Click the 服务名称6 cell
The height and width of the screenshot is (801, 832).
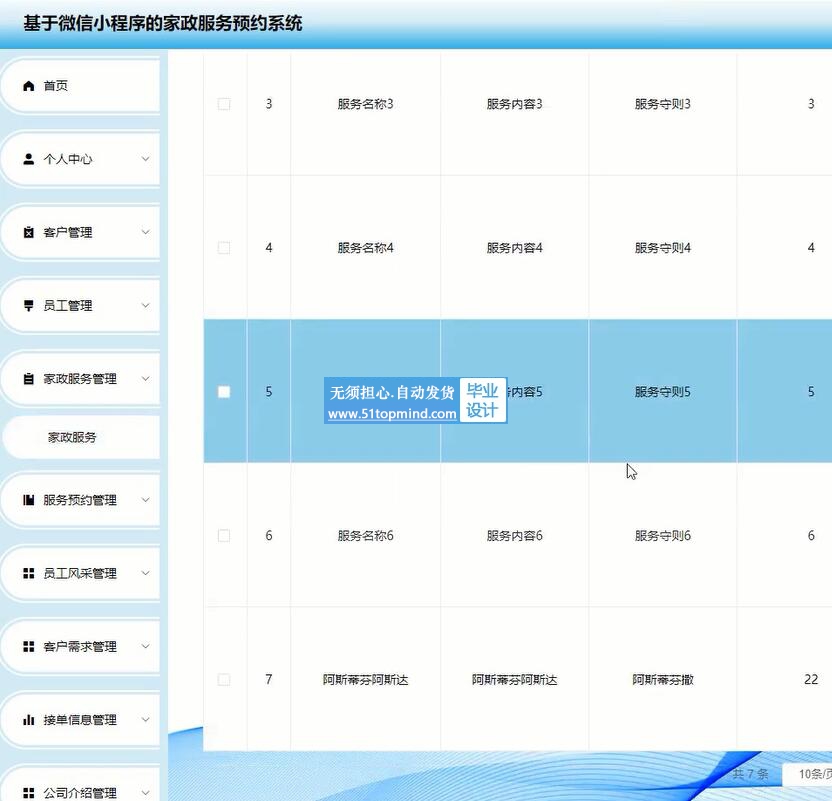[x=366, y=536]
